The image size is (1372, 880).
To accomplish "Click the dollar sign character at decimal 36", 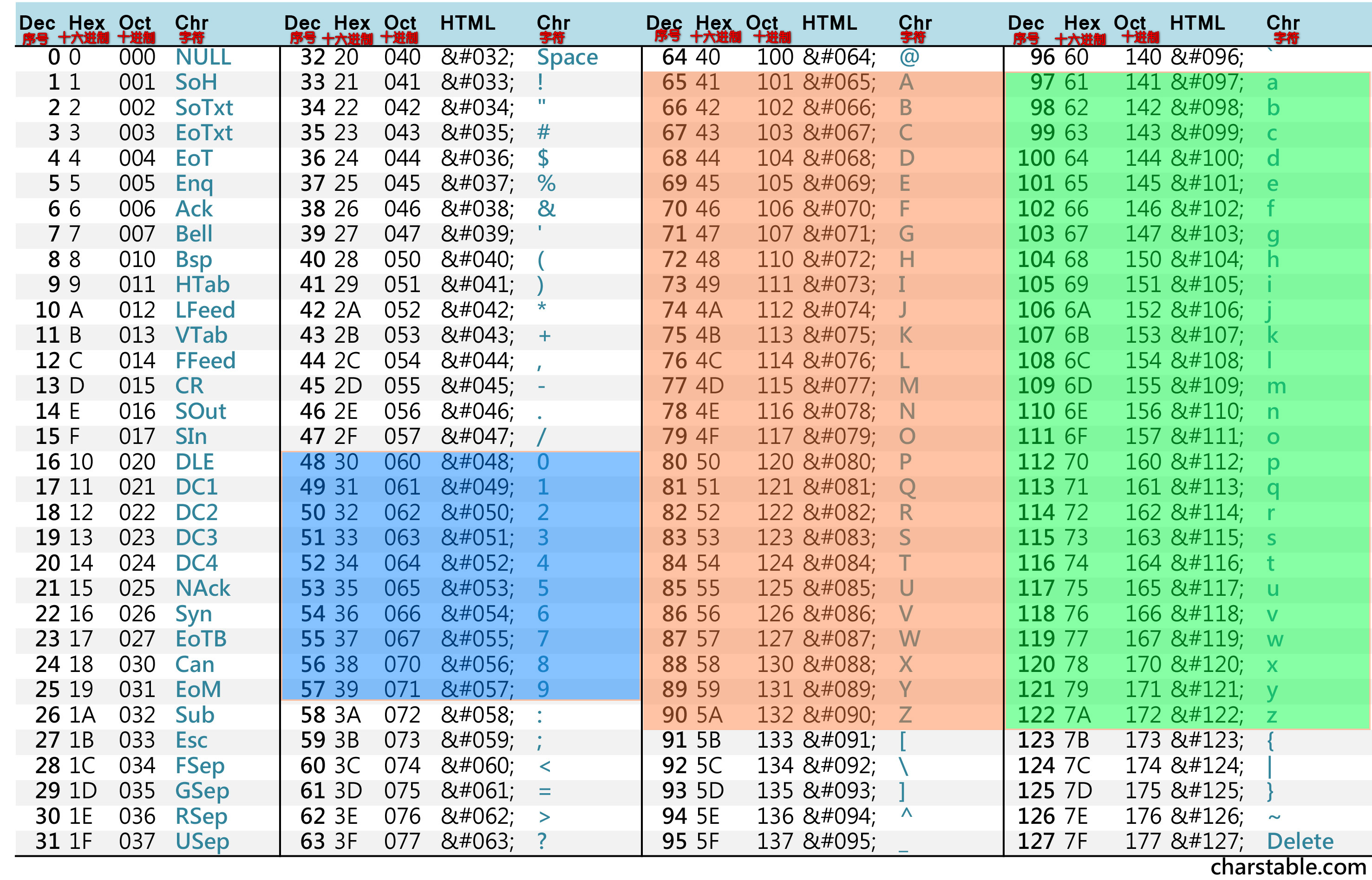I will coord(543,158).
